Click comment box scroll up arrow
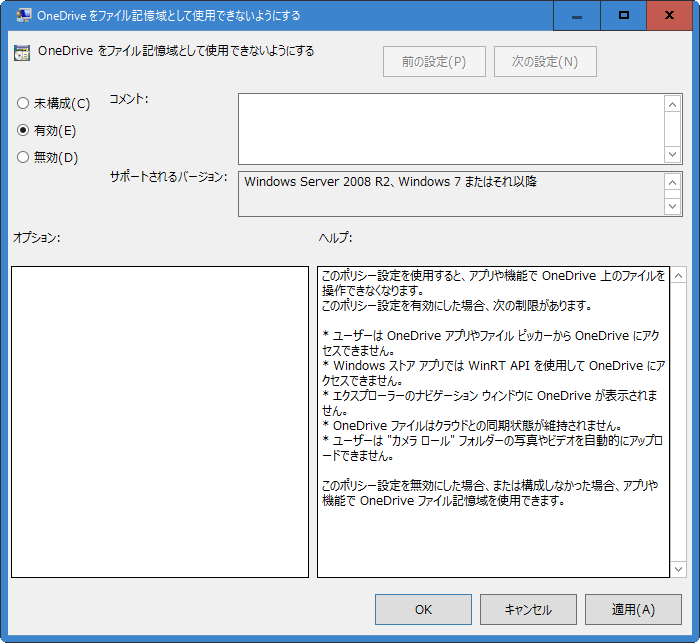The image size is (700, 643). click(672, 104)
